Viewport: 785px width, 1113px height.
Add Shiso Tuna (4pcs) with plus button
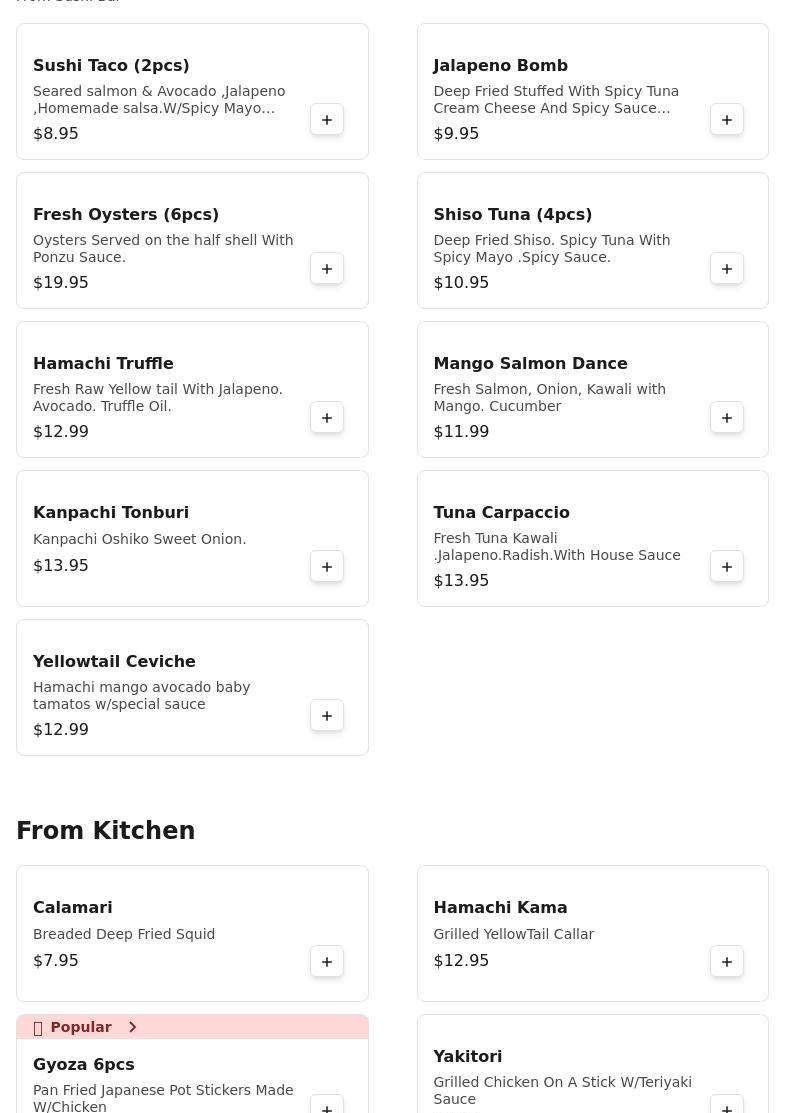point(727,269)
